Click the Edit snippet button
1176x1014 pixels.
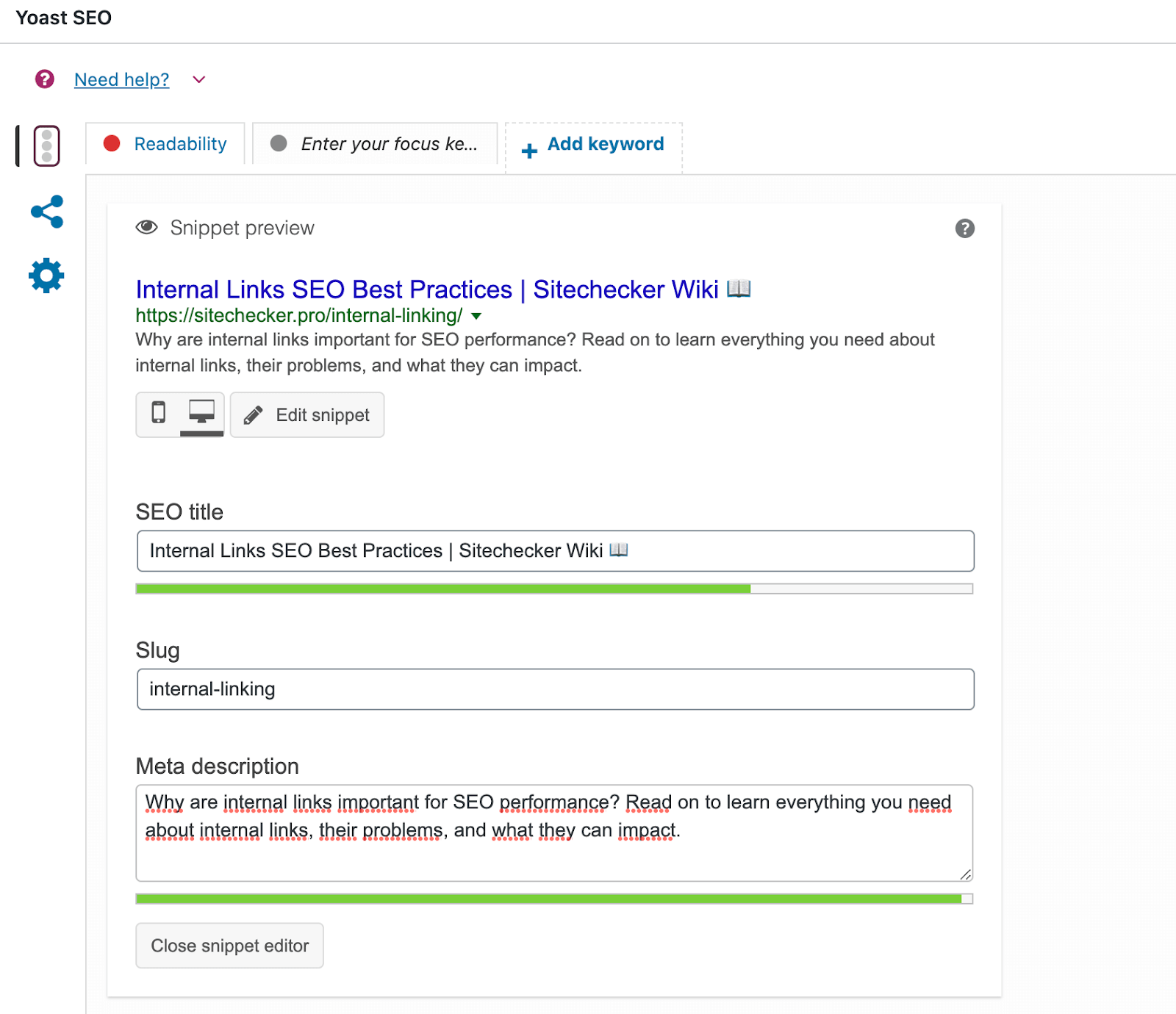pyautogui.click(x=307, y=415)
